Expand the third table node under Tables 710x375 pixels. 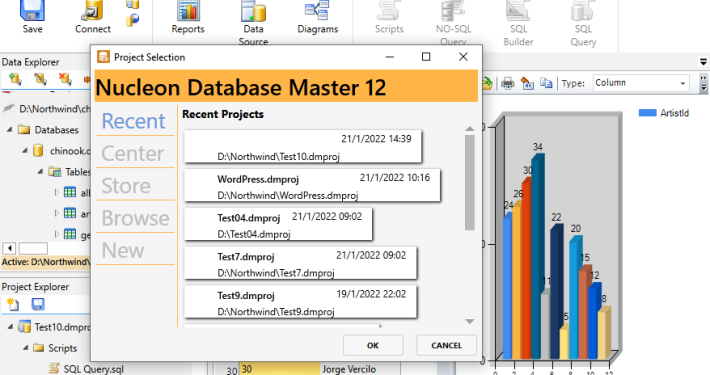(x=56, y=234)
